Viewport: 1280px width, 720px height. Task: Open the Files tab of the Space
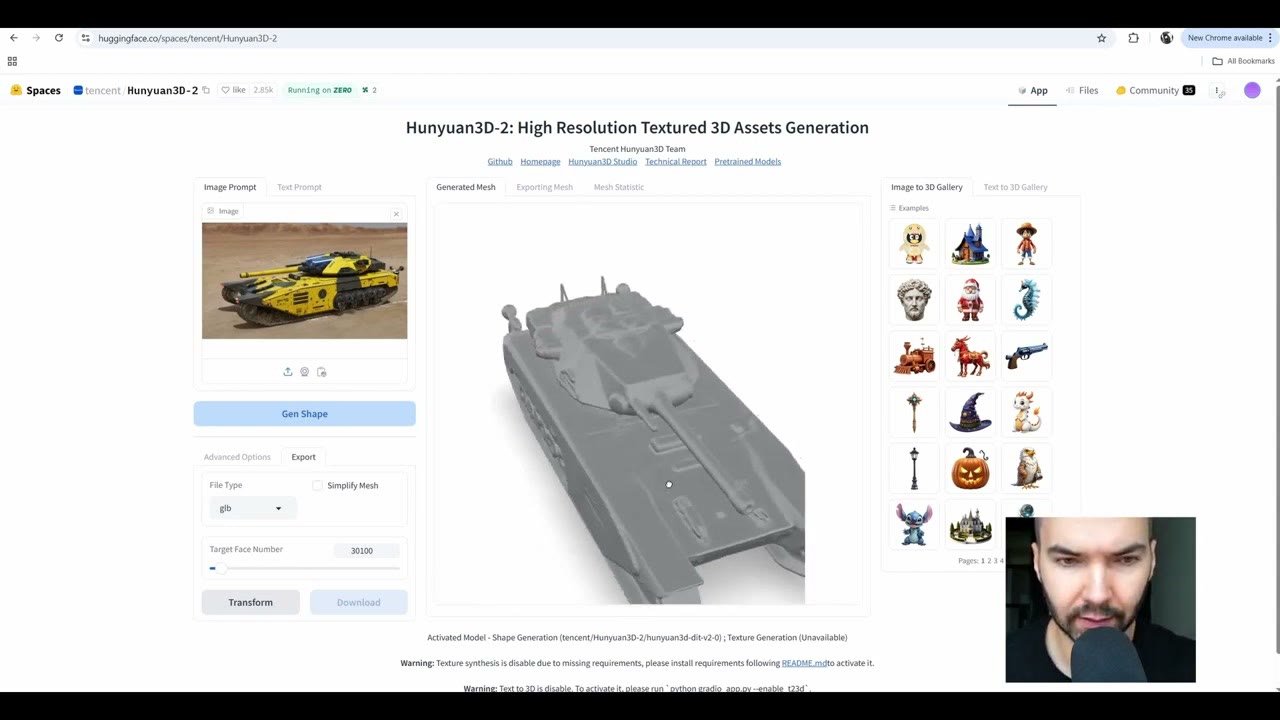pyautogui.click(x=1082, y=90)
